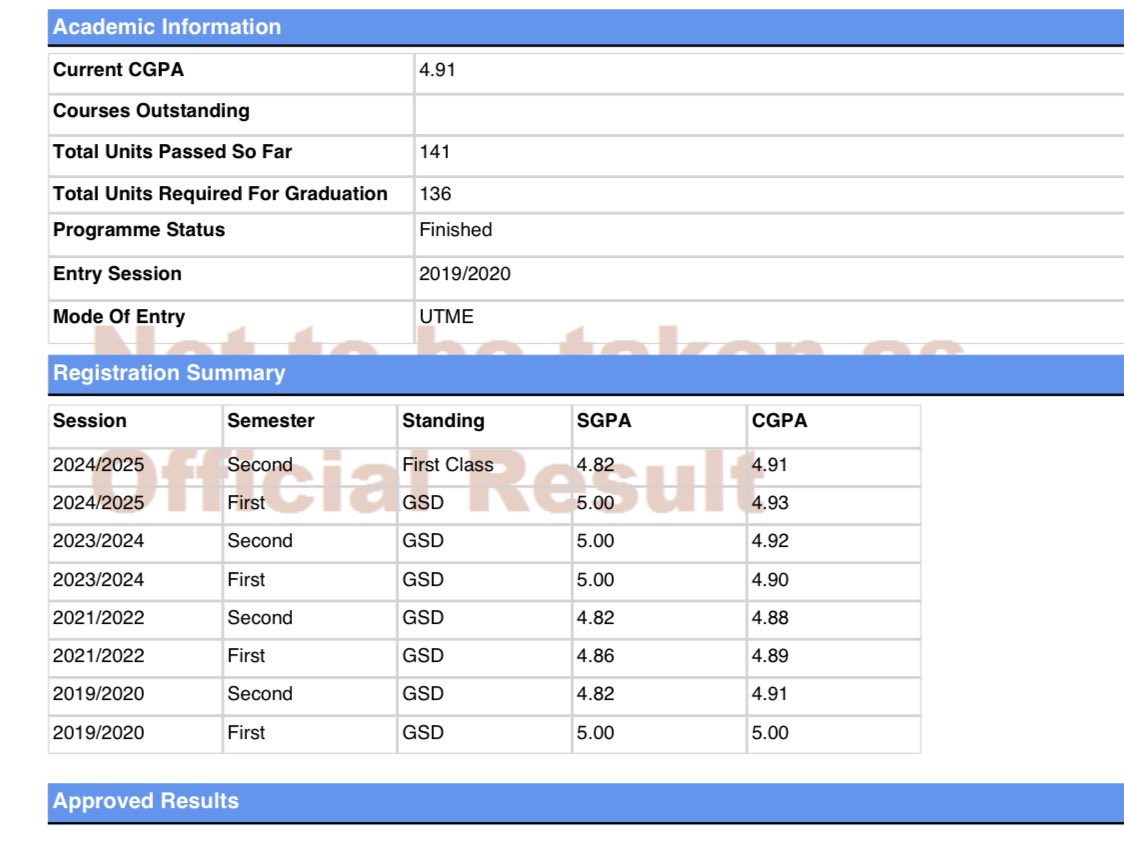Select CGPA value 4.88
Viewport: 1124px width, 855px height.
pos(770,618)
